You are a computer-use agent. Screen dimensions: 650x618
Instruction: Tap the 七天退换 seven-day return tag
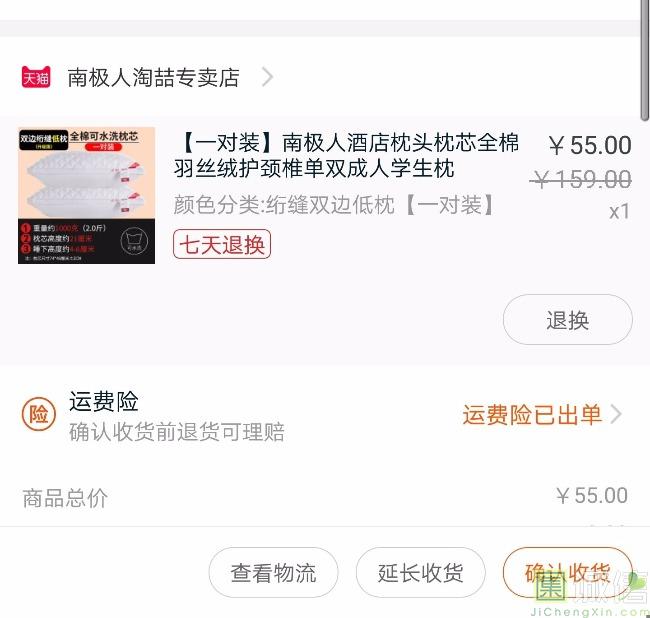point(222,244)
